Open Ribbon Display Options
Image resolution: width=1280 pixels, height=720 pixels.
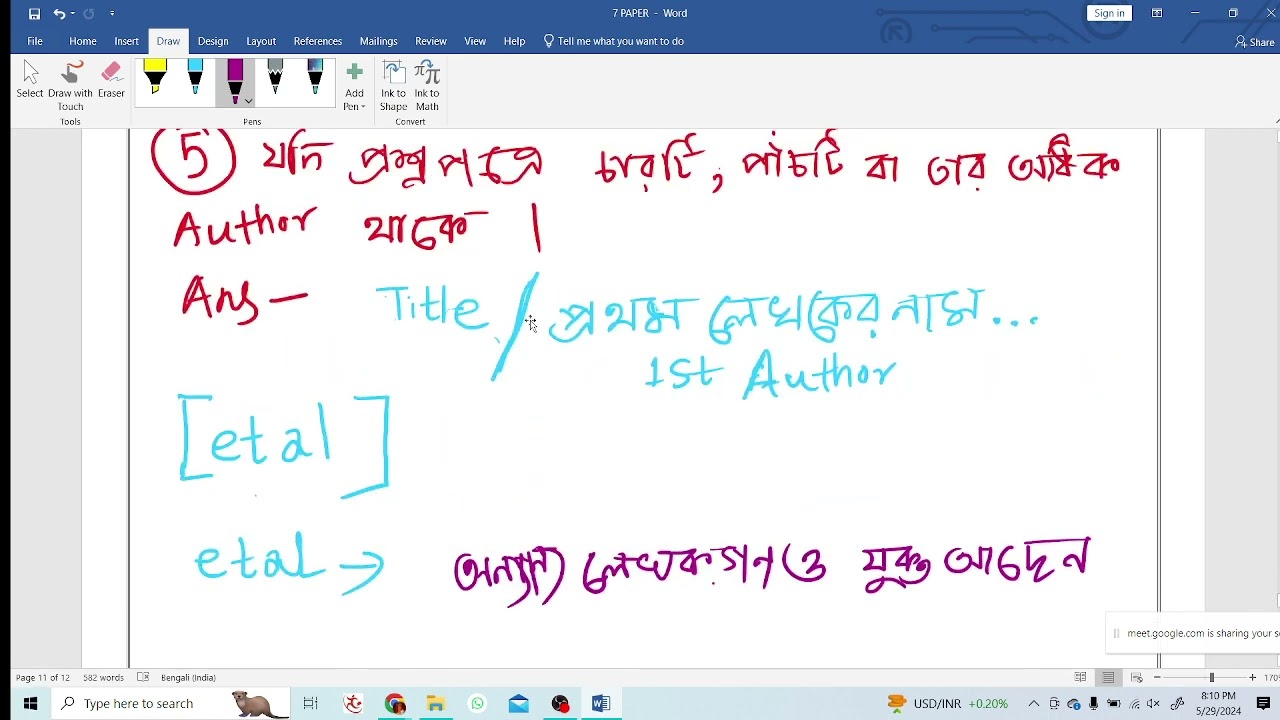click(x=1157, y=13)
